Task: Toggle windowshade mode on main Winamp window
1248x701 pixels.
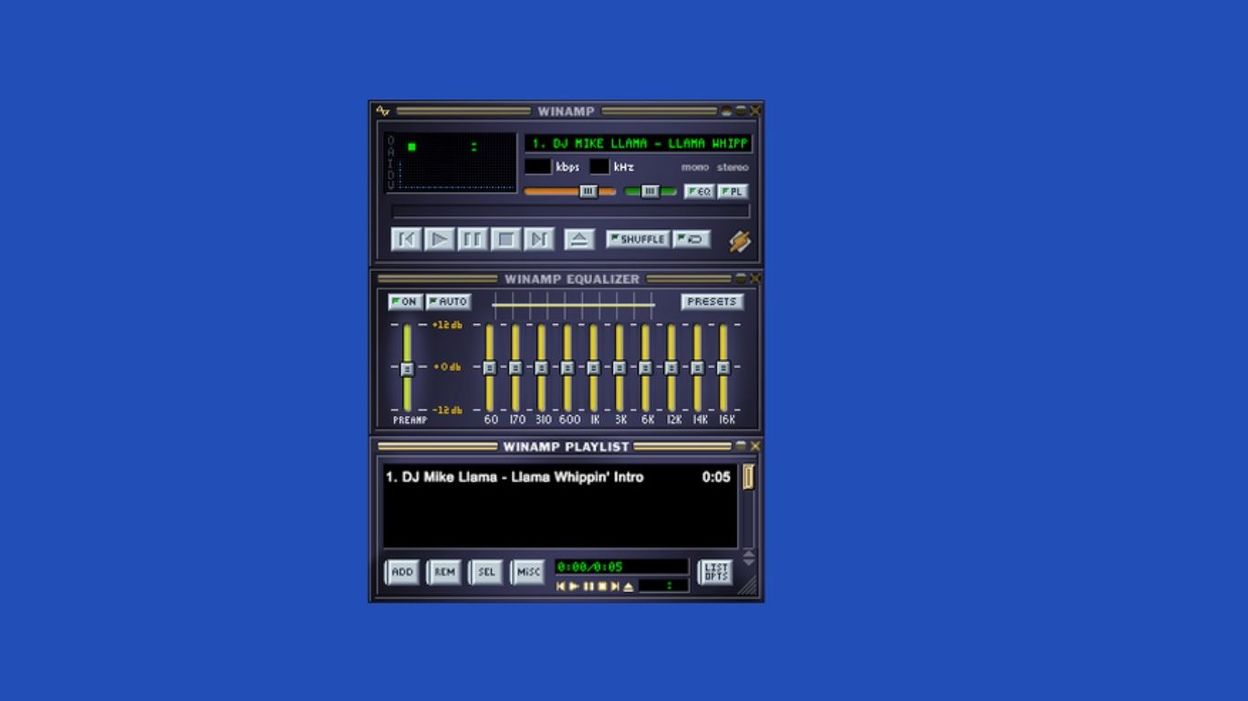Action: click(741, 111)
